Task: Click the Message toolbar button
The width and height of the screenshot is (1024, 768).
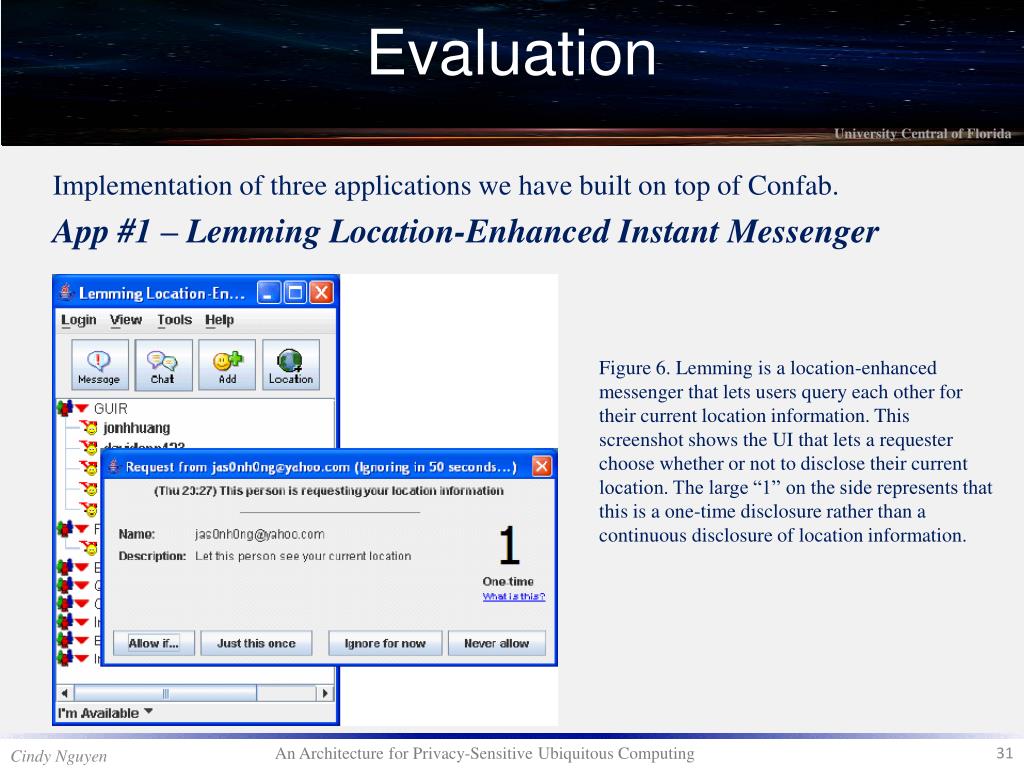Action: click(x=99, y=364)
